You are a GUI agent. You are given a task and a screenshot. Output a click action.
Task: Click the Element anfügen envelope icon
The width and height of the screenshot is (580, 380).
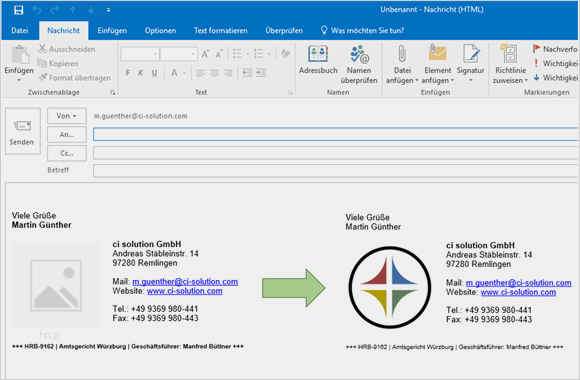[x=437, y=53]
